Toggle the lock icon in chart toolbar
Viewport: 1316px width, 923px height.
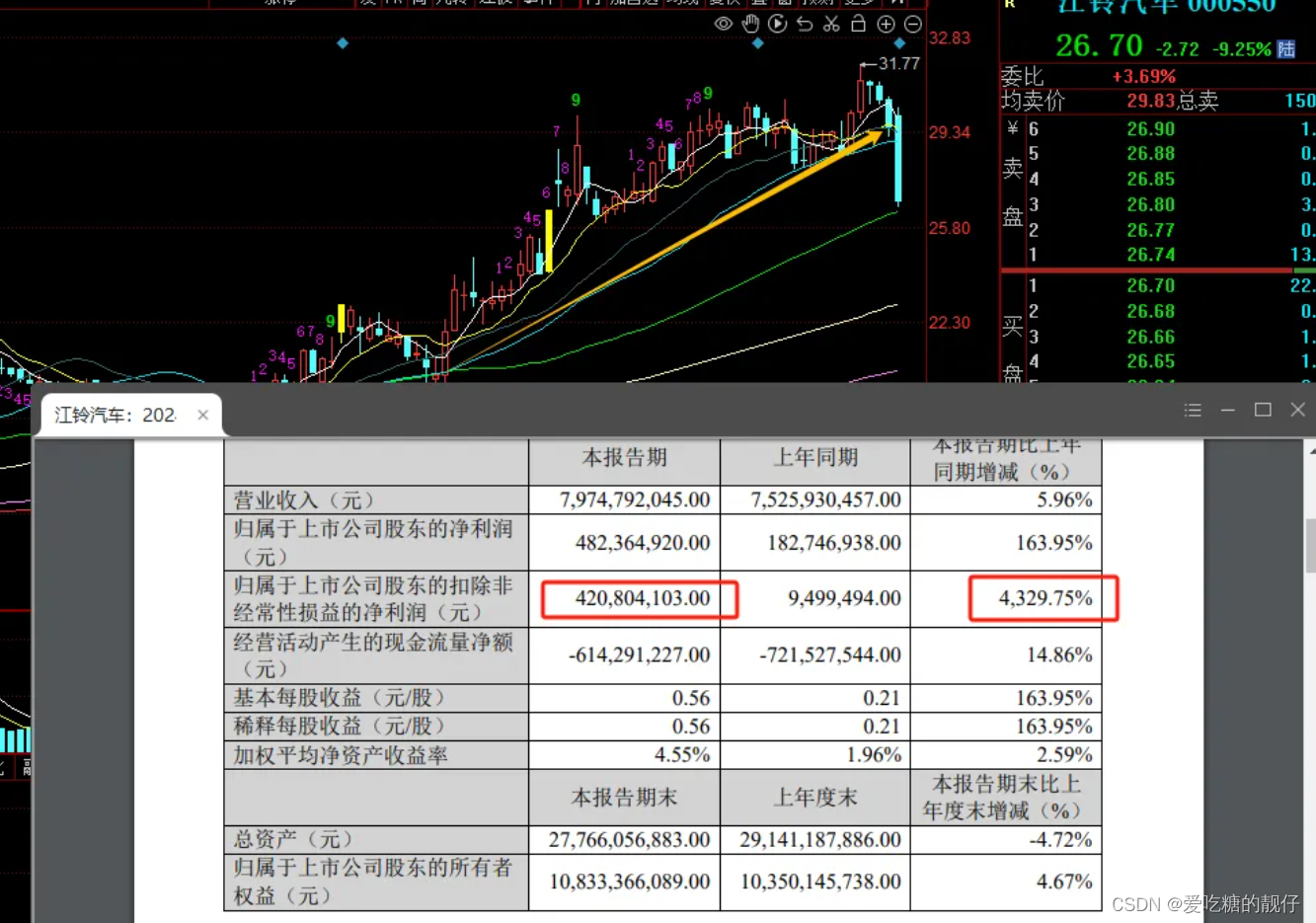point(858,24)
